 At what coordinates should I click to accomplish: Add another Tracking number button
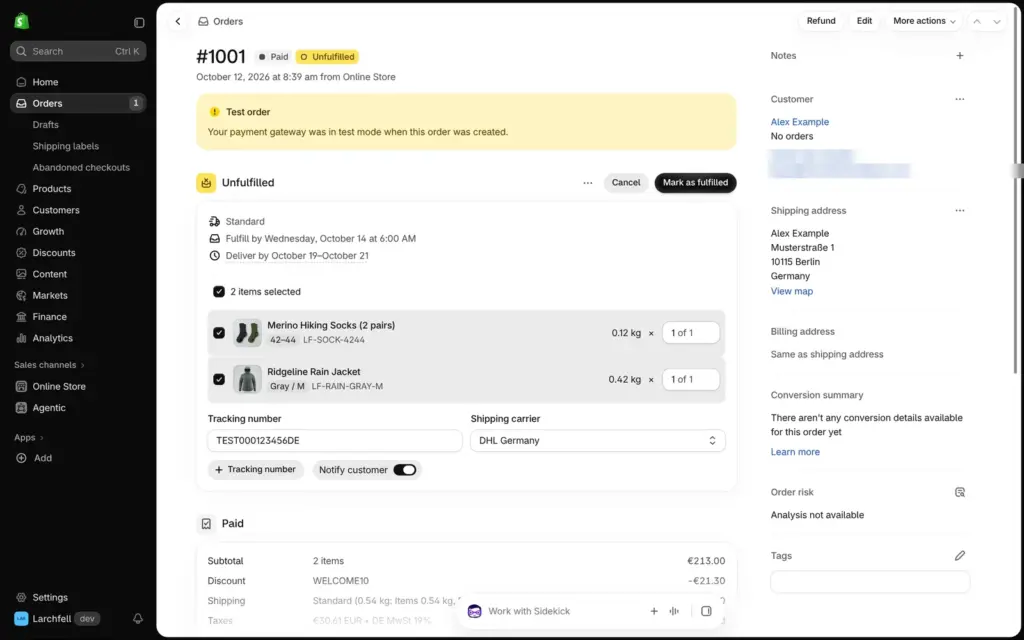255,470
